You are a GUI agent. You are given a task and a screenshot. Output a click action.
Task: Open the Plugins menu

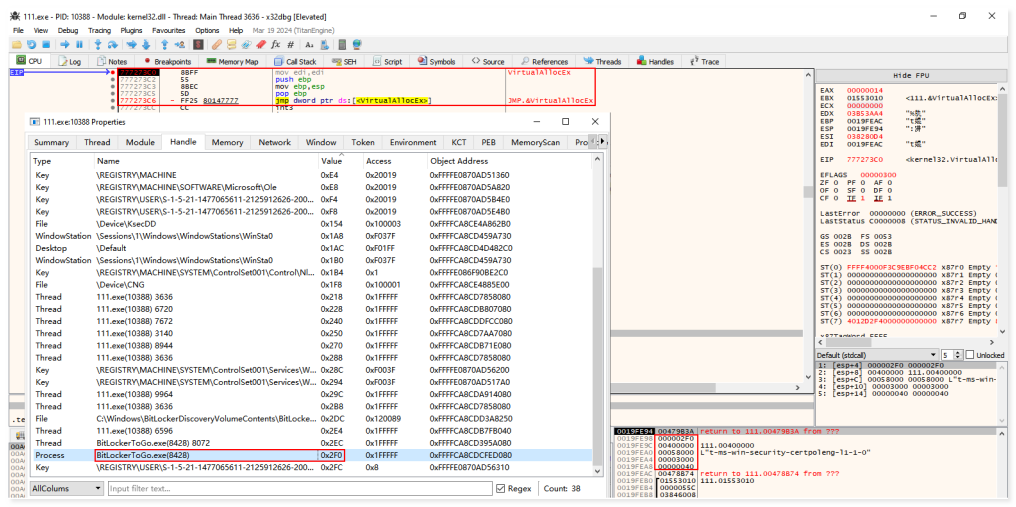pyautogui.click(x=131, y=31)
